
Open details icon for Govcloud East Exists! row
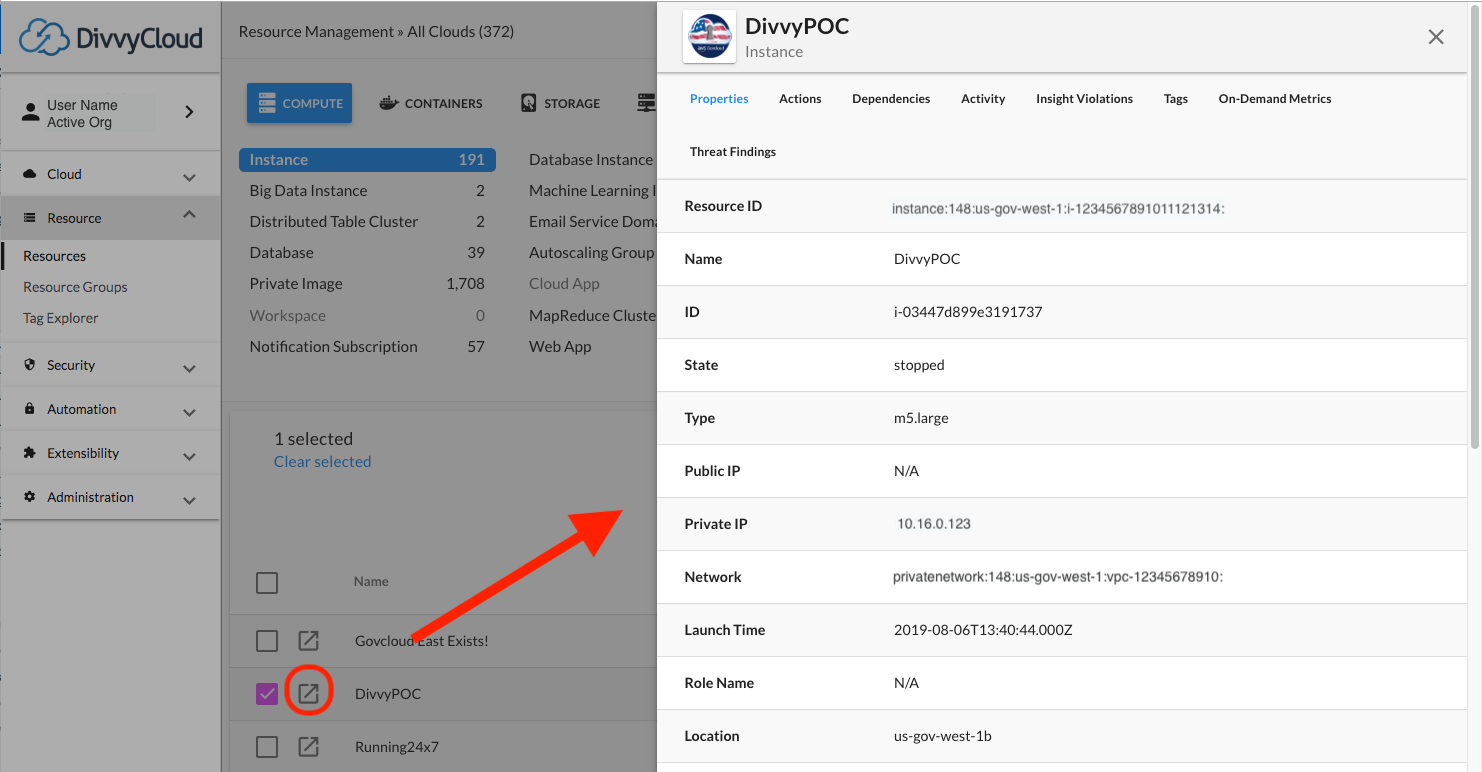pyautogui.click(x=309, y=641)
